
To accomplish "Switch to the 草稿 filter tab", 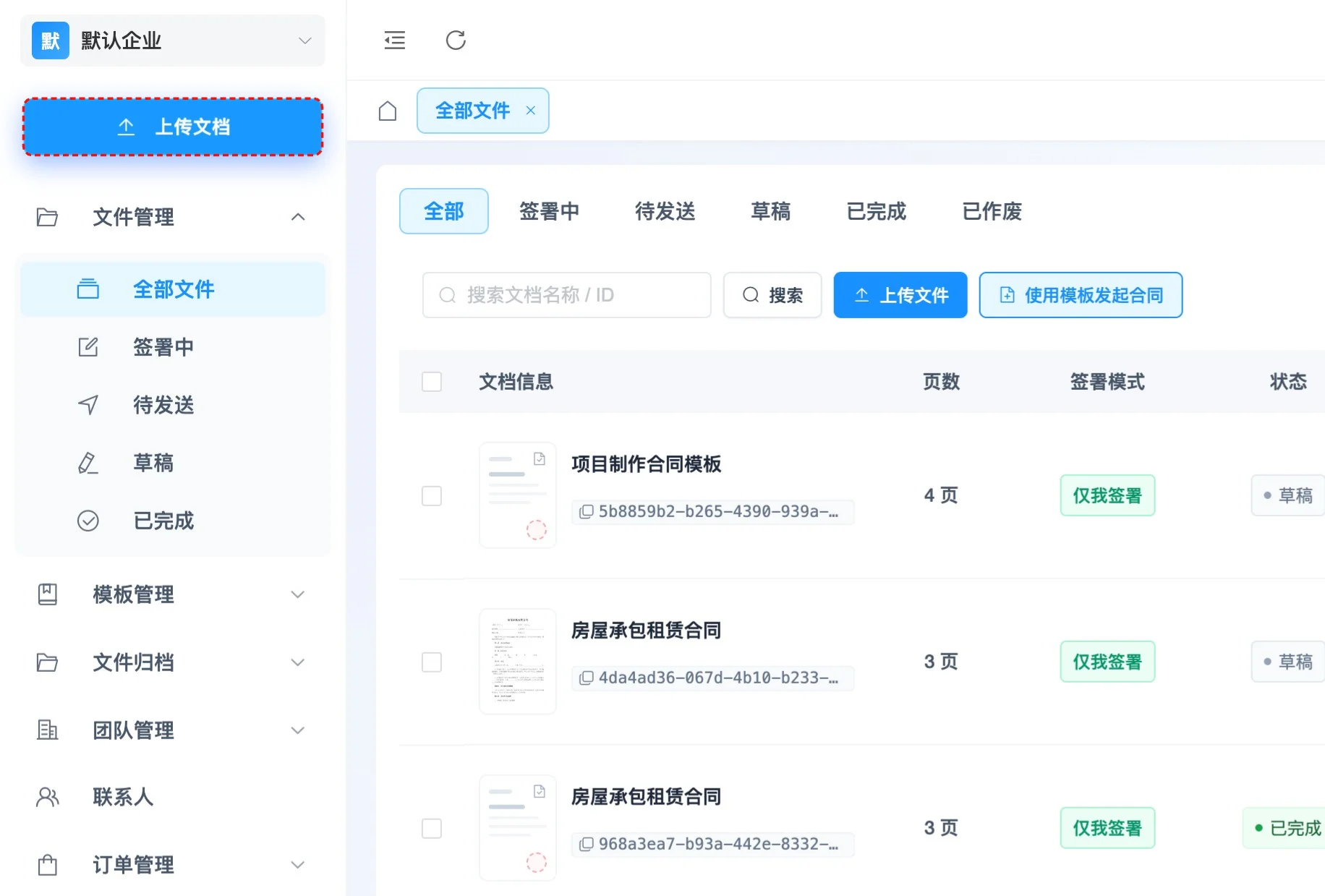I will point(771,211).
